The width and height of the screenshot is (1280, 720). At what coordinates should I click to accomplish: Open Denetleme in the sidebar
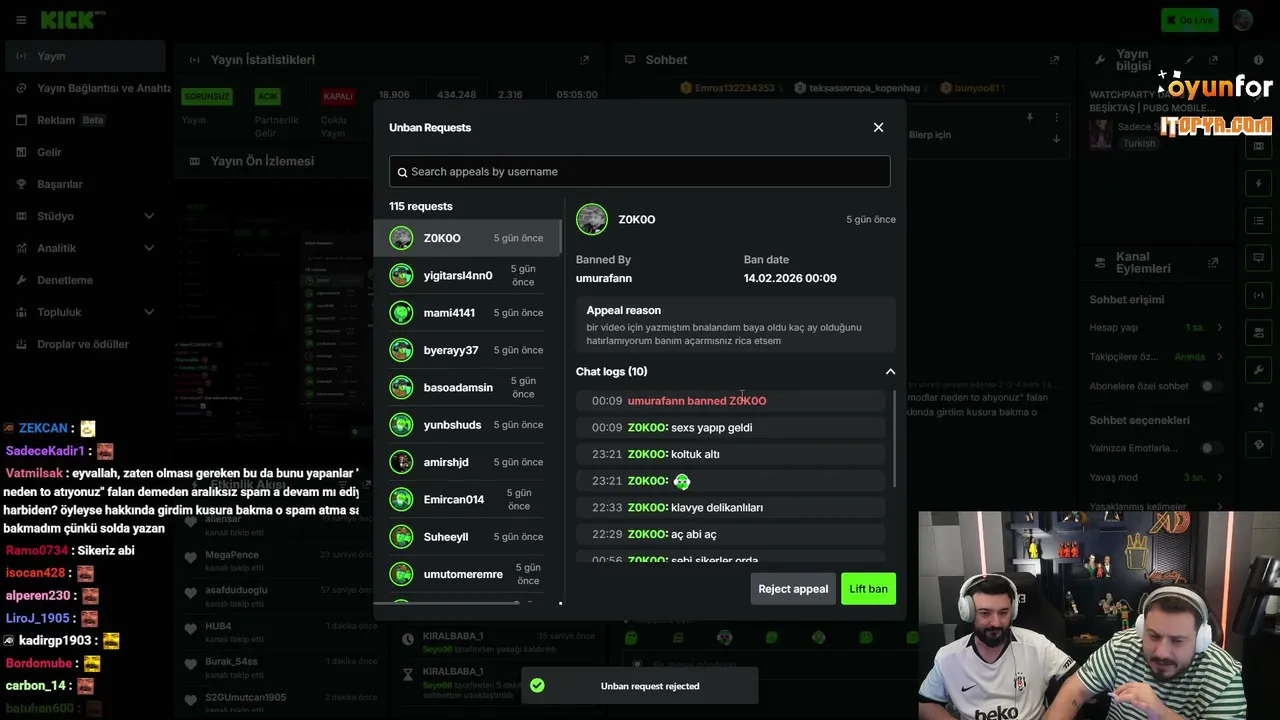pyautogui.click(x=85, y=280)
